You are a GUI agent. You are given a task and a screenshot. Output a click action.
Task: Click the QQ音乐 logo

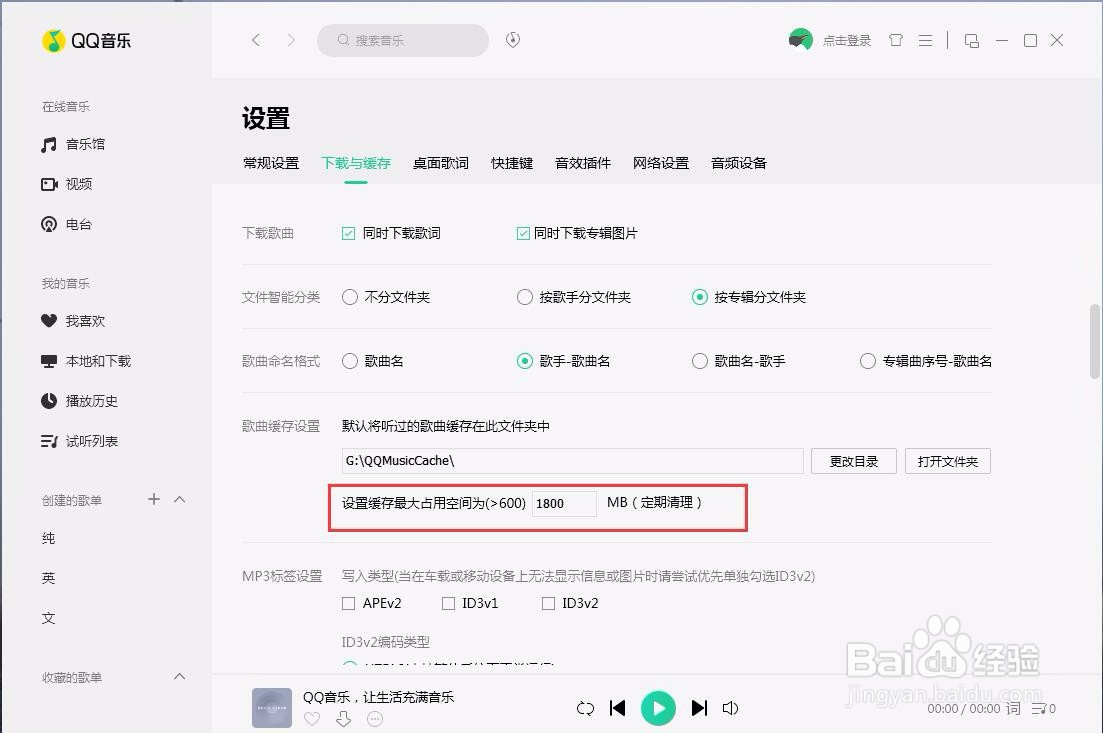[87, 41]
